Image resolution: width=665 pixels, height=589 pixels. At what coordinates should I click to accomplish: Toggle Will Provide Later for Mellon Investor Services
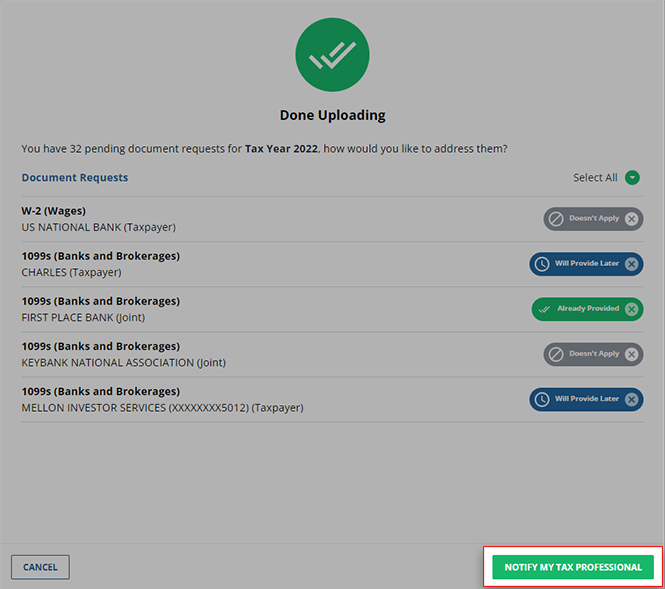point(587,399)
